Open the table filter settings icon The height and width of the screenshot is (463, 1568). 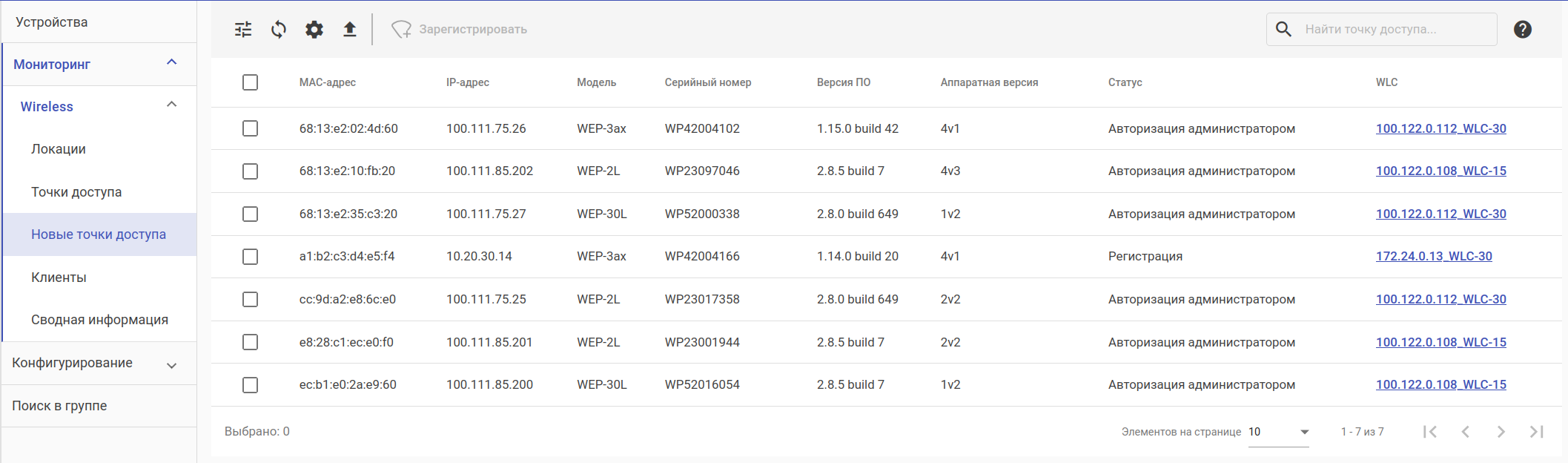point(243,30)
